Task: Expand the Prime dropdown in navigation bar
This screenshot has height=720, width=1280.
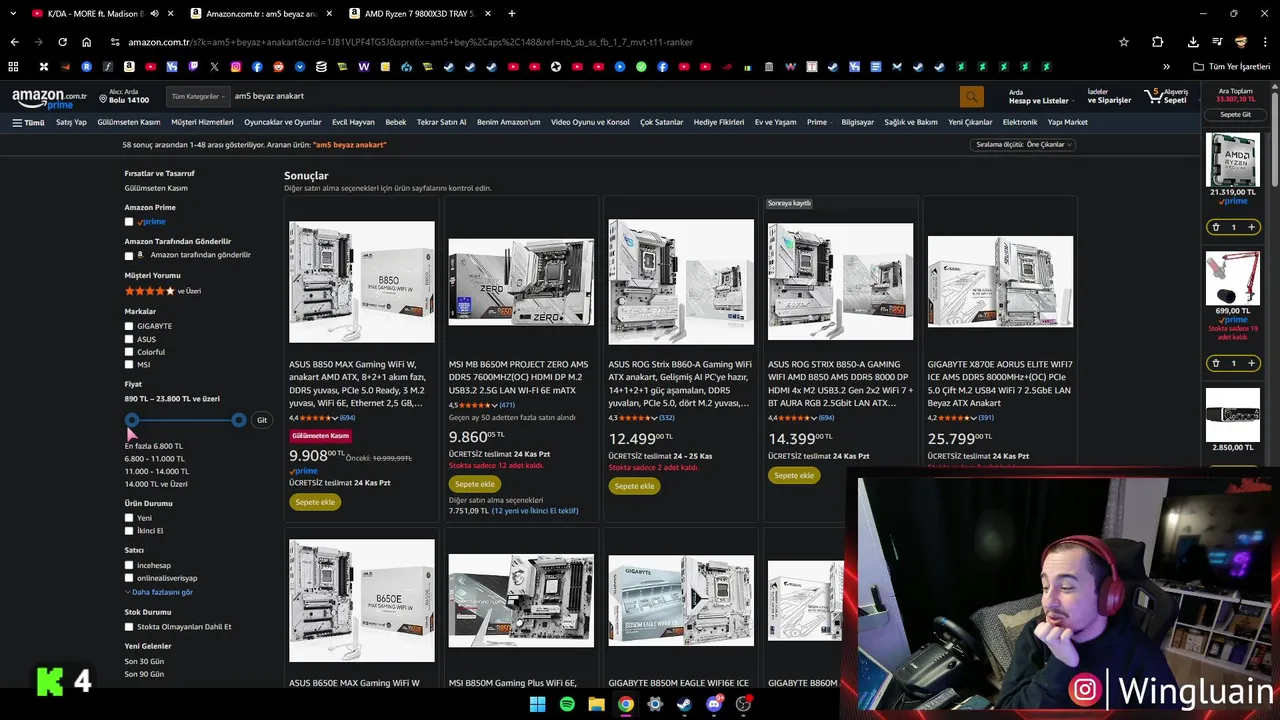Action: pyautogui.click(x=819, y=122)
